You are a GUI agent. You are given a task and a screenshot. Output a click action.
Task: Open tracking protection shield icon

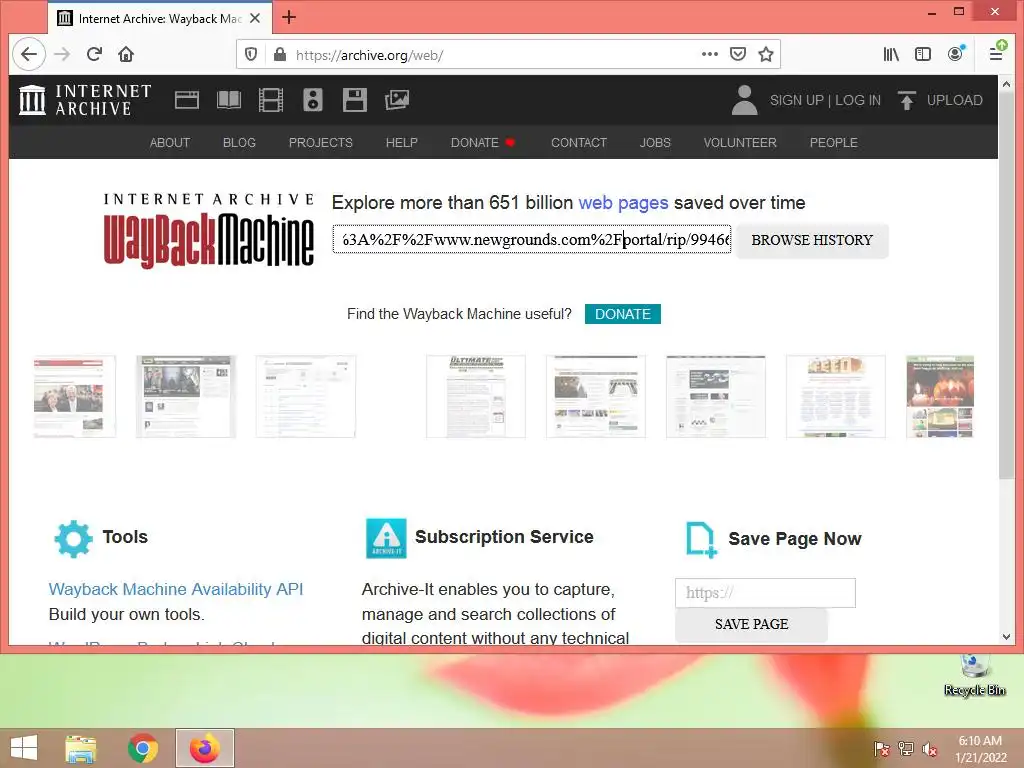coord(251,55)
